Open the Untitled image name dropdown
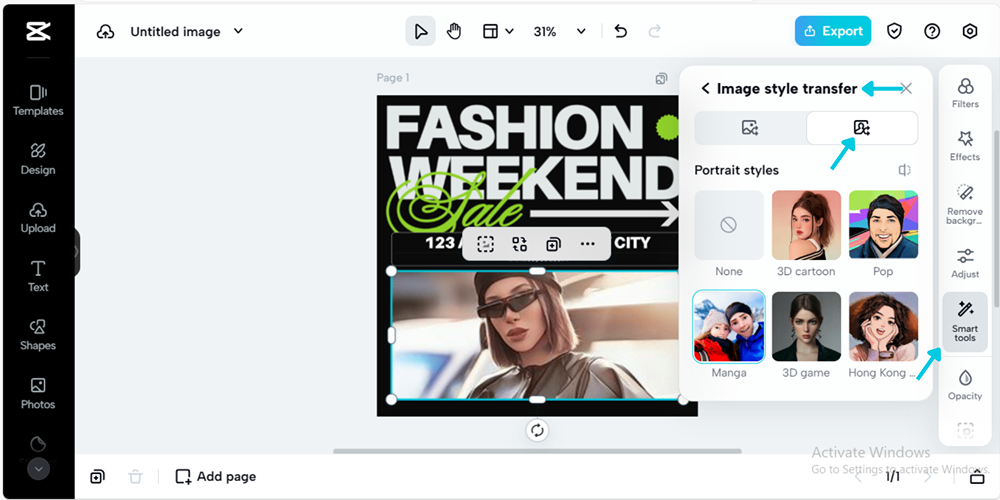 [238, 31]
